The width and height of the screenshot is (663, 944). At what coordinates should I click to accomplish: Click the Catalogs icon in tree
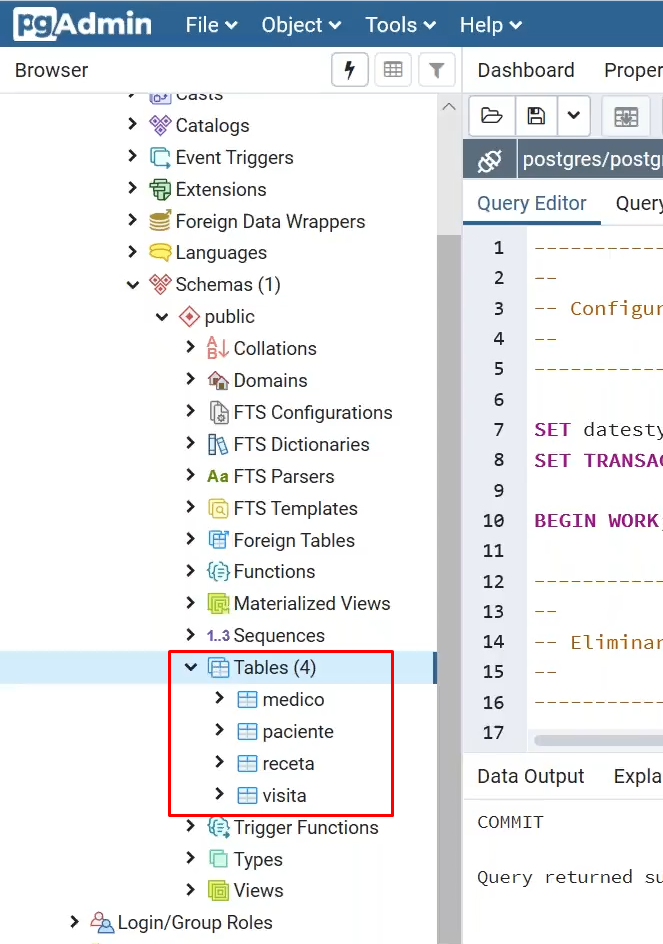point(160,125)
